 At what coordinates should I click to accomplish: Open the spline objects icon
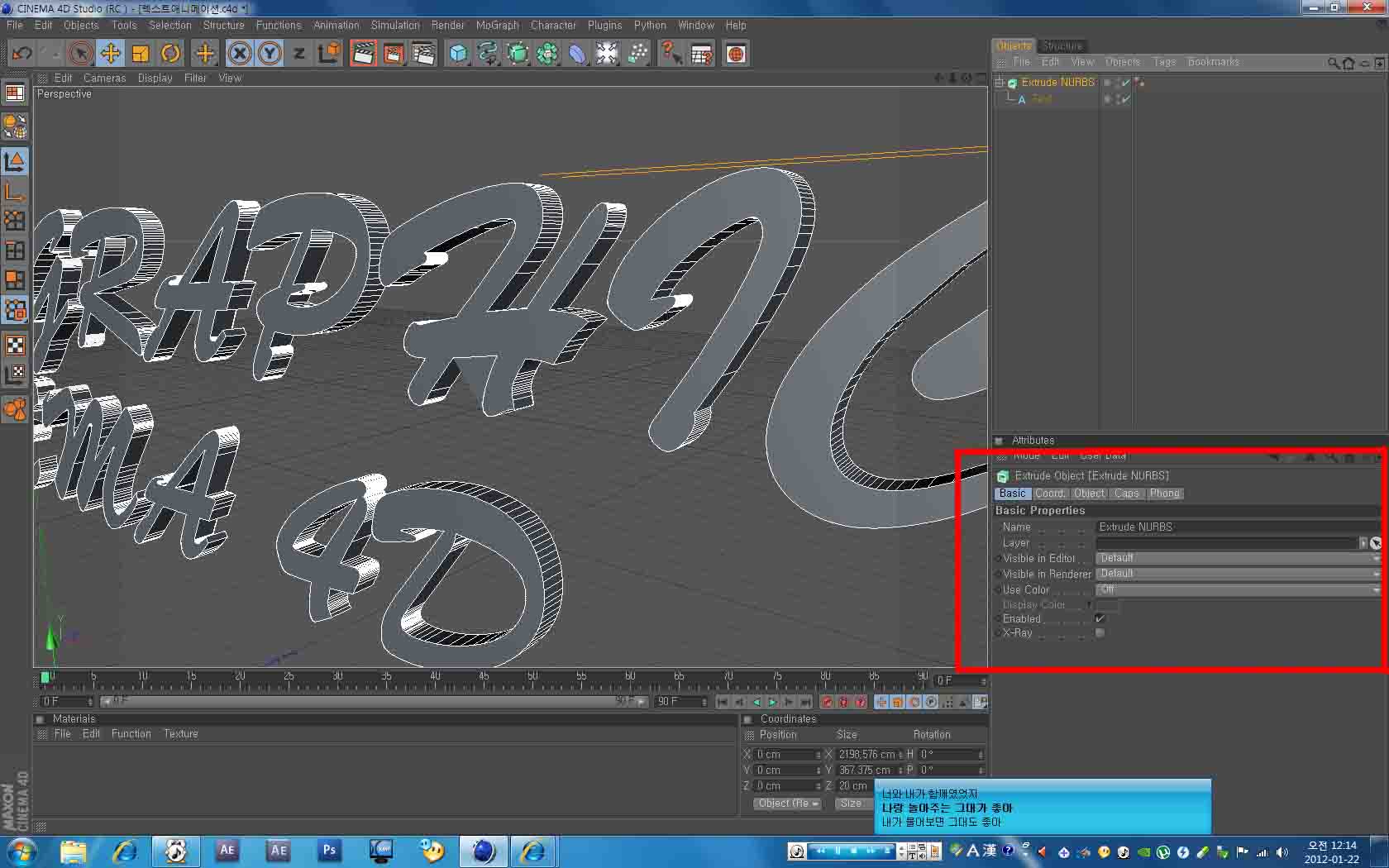(488, 54)
